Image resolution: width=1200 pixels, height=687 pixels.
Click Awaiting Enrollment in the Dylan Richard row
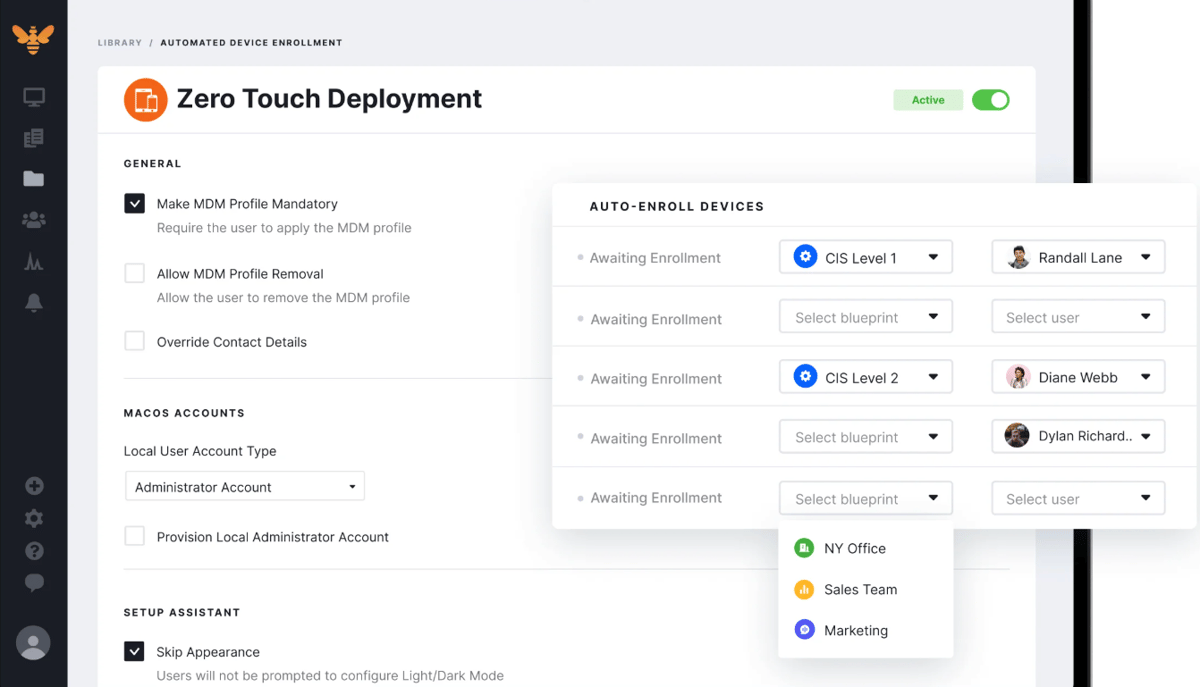coord(656,438)
